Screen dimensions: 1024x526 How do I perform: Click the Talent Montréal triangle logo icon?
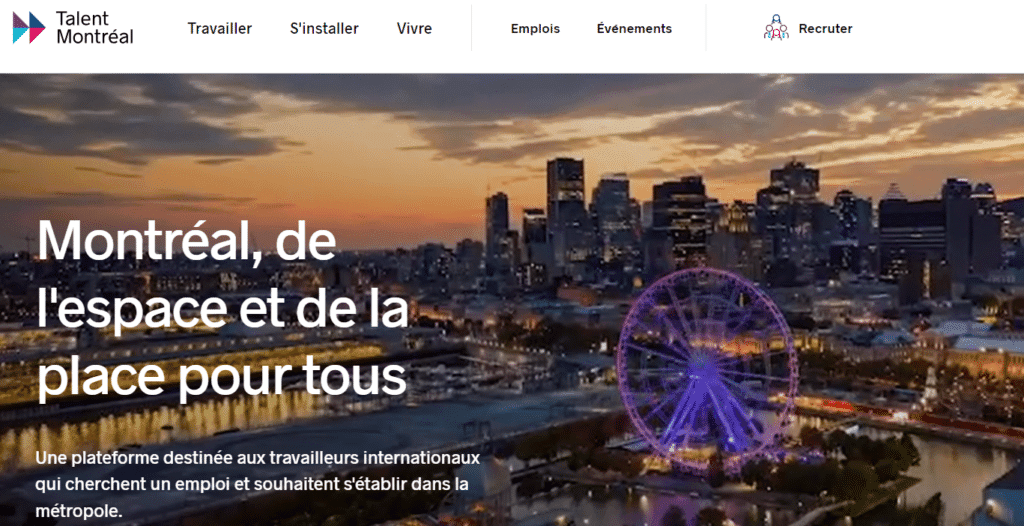point(29,27)
